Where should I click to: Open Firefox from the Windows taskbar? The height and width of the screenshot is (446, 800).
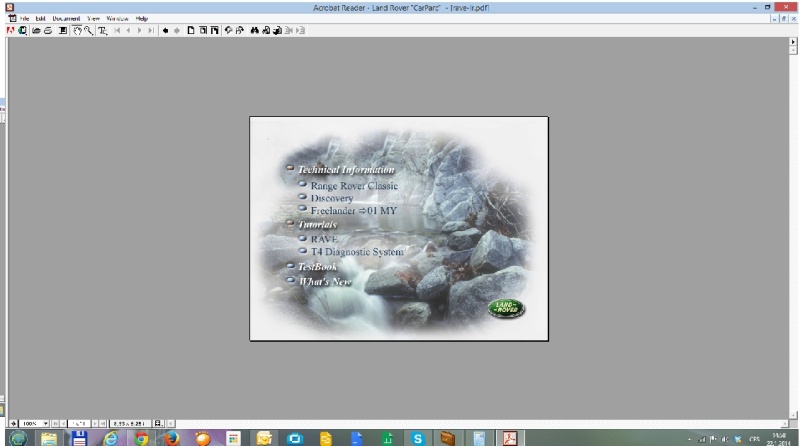click(171, 438)
